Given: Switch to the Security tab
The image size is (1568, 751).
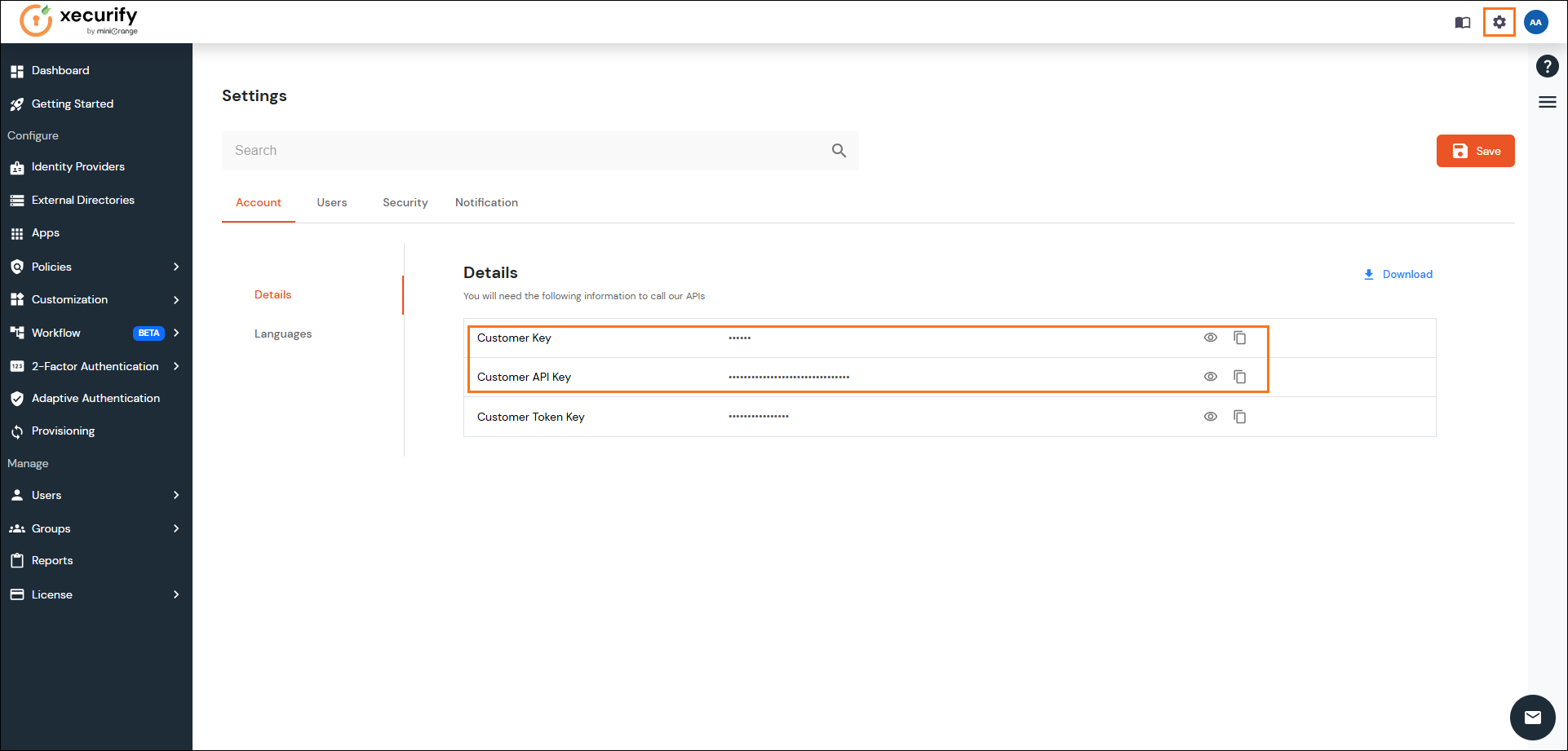Looking at the screenshot, I should point(405,202).
